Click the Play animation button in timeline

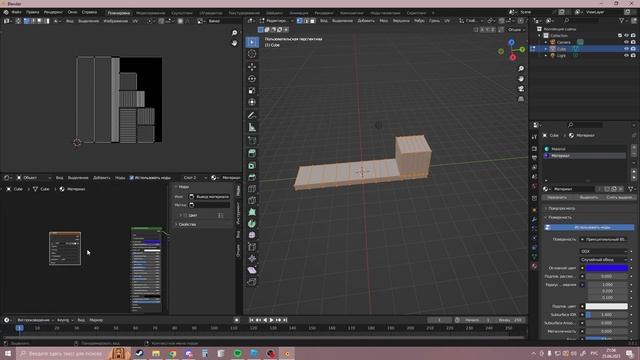pos(271,320)
